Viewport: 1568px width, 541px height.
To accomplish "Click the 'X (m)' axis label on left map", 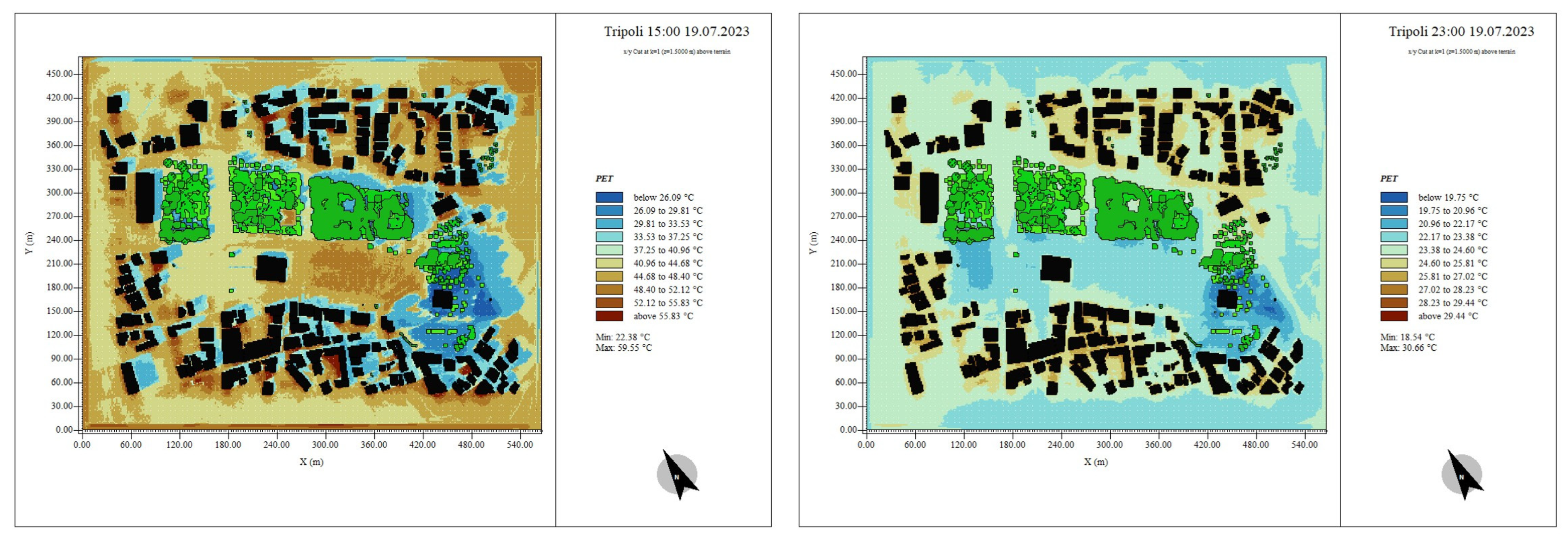I will (311, 462).
